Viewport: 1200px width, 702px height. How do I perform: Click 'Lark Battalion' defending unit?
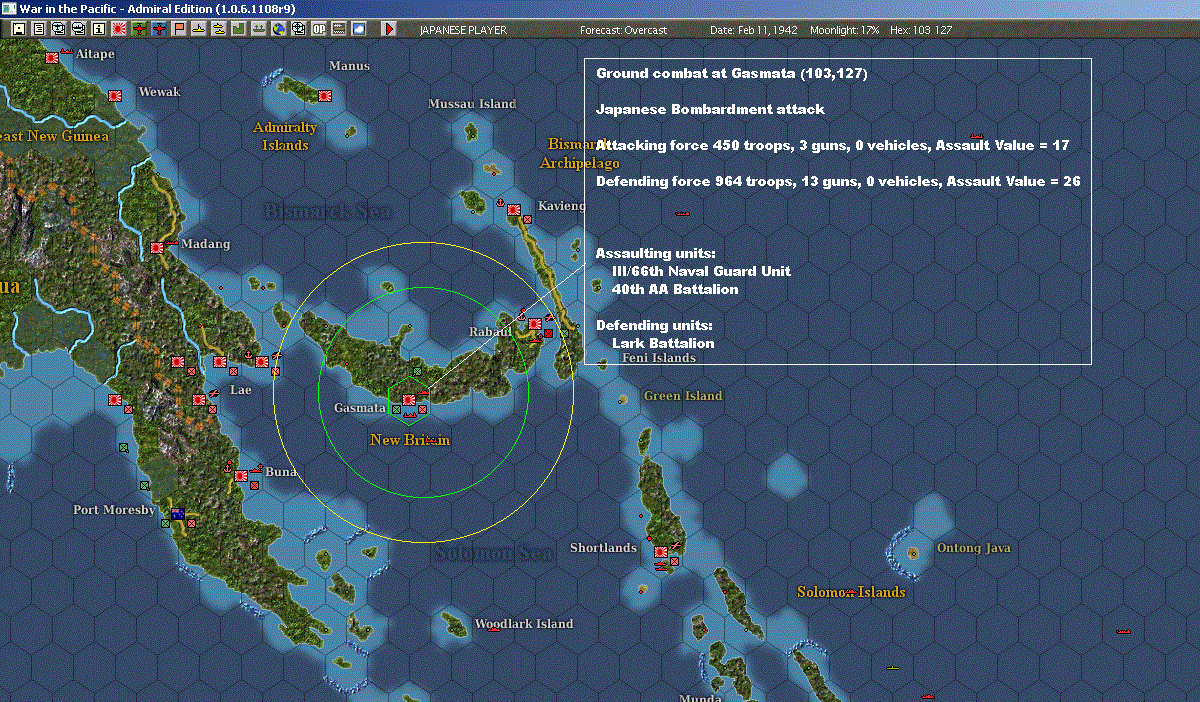click(x=663, y=343)
